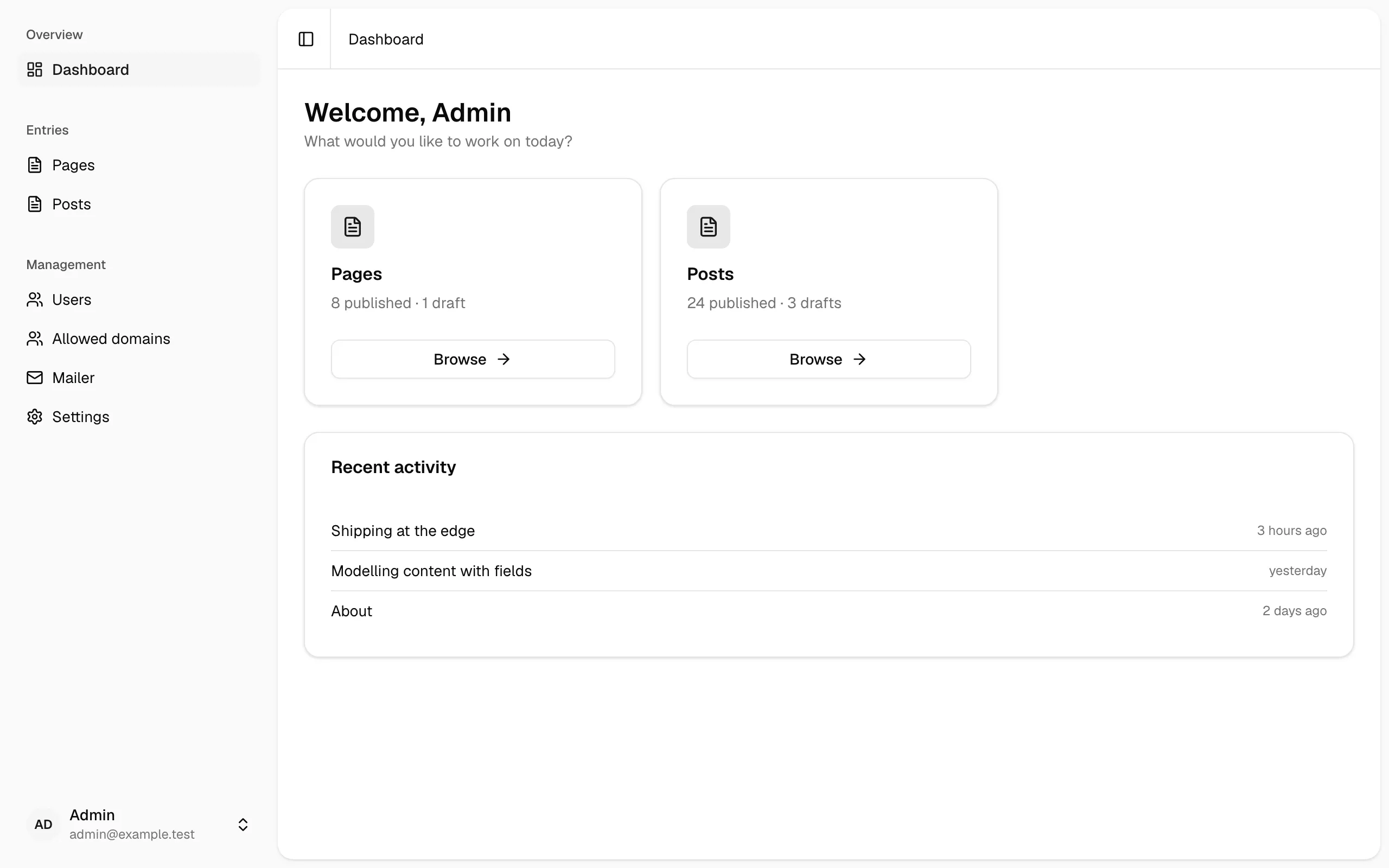Open Posts in the sidebar menu
Viewport: 1389px width, 868px height.
pos(139,204)
